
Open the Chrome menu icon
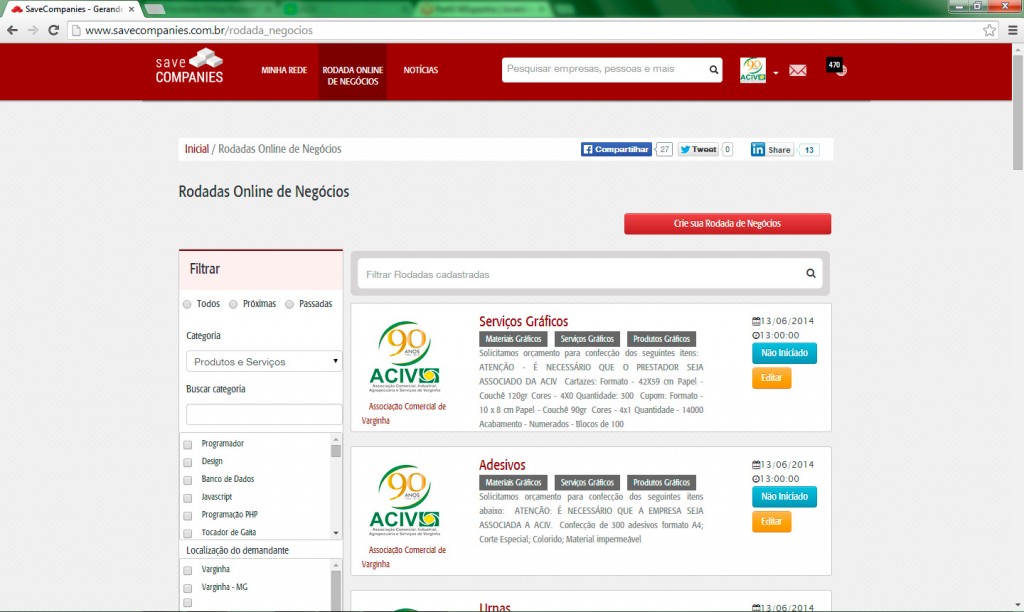coord(1012,30)
